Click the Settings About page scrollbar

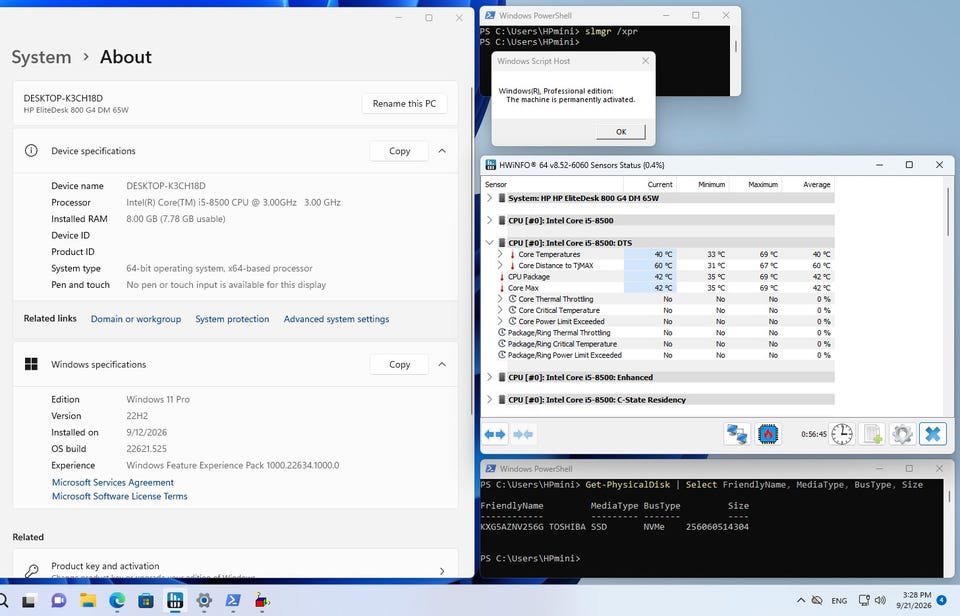tap(471, 251)
